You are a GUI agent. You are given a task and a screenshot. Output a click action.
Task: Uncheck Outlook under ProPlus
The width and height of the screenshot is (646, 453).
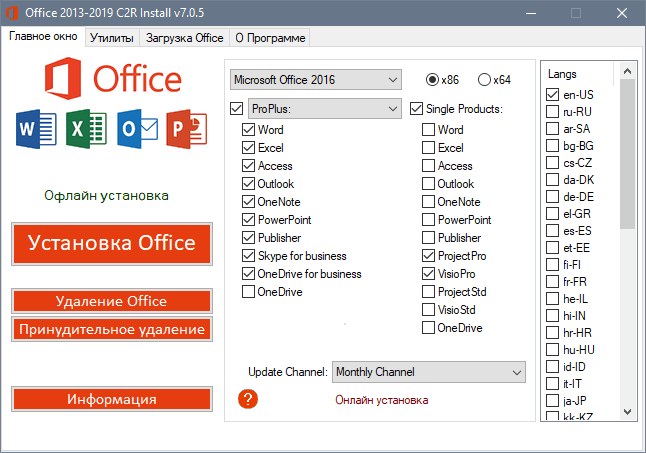(x=248, y=184)
